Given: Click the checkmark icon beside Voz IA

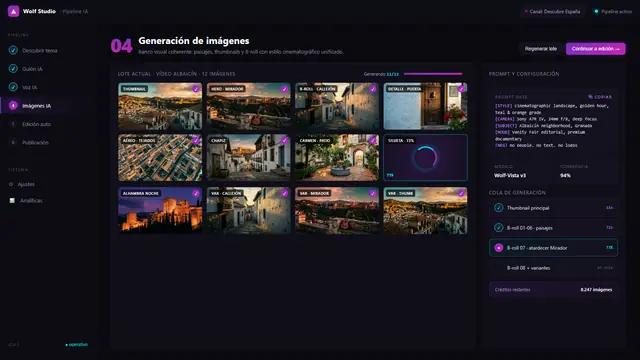Looking at the screenshot, I should 13,87.
